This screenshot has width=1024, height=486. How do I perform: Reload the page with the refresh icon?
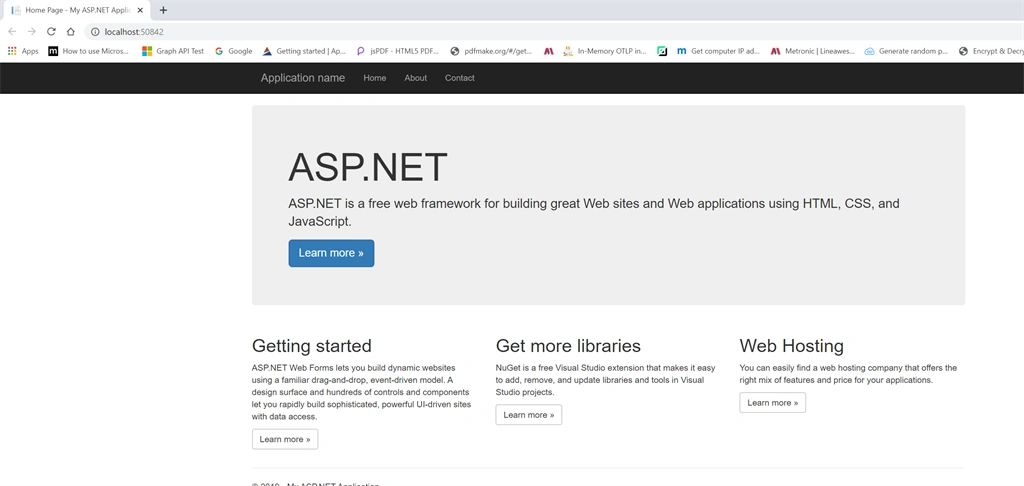click(x=51, y=31)
